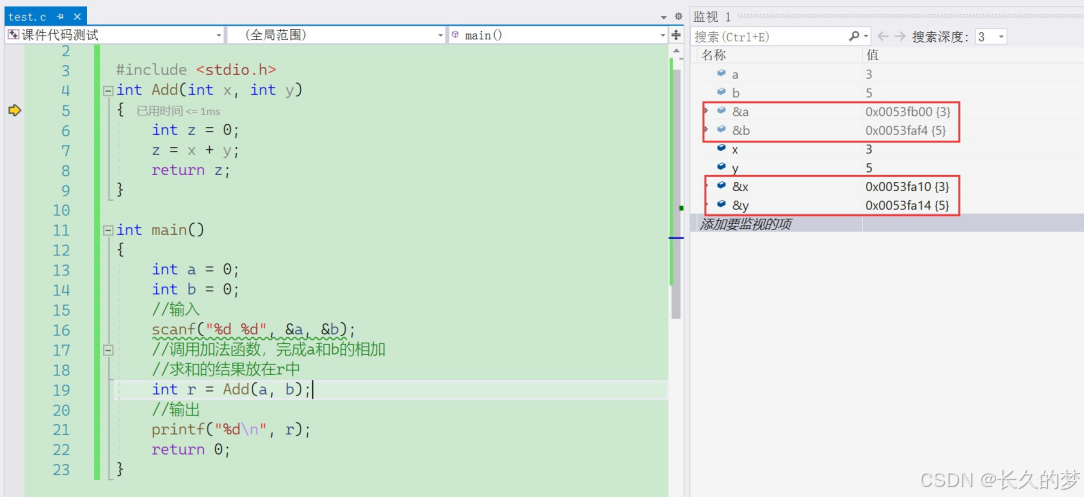Click the int main() line
This screenshot has width=1084, height=497.
pos(160,230)
